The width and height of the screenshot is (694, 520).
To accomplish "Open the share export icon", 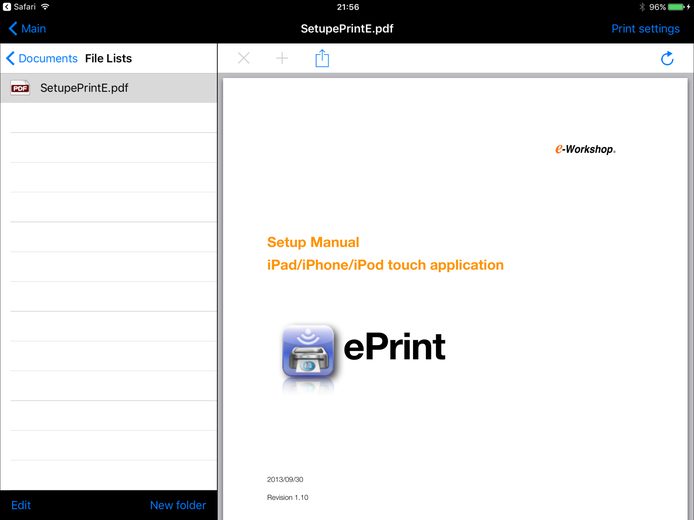I will pyautogui.click(x=322, y=58).
